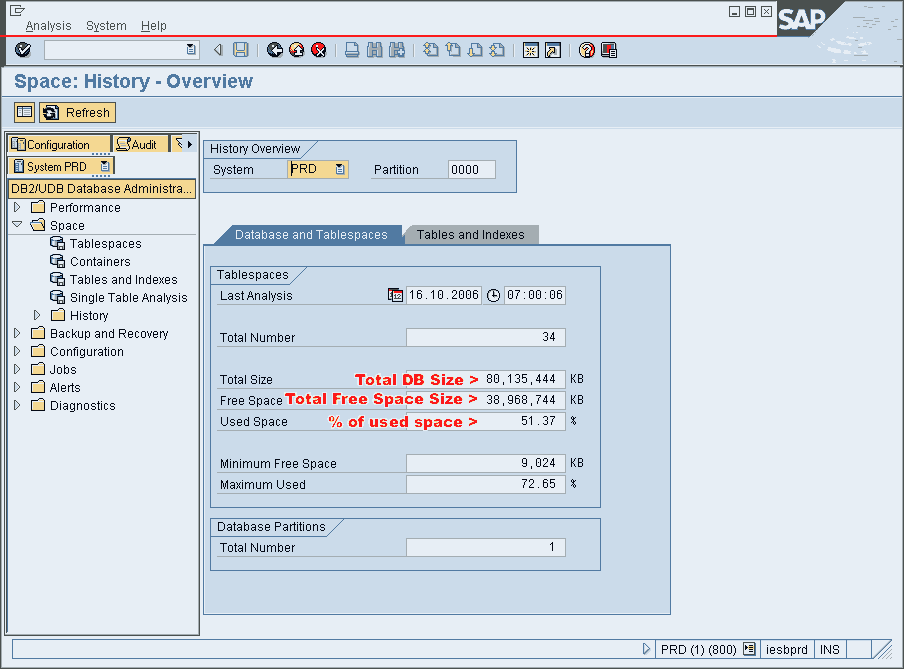Screen dimensions: 904x669
Task: Expand the Performance folder
Action: tap(17, 206)
